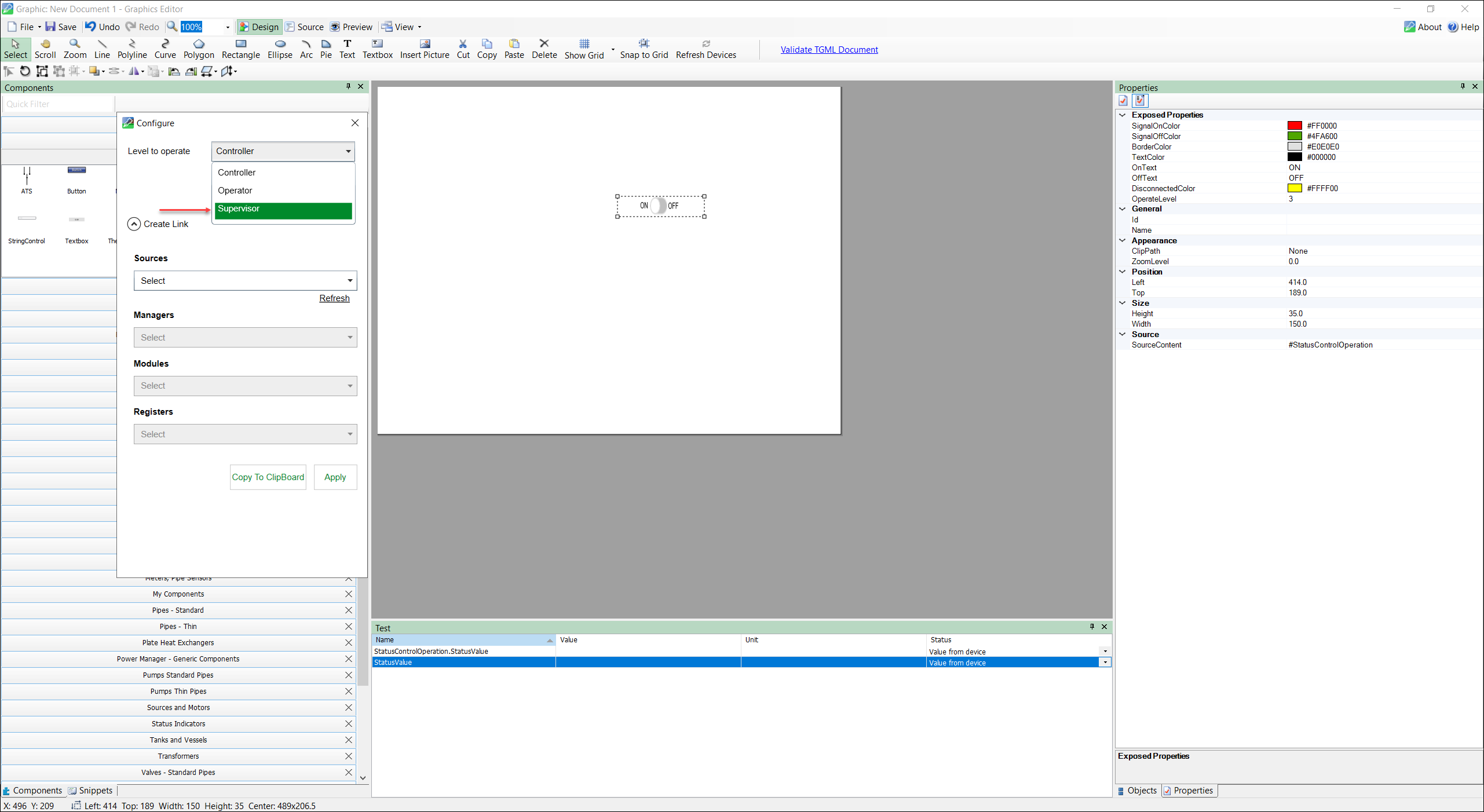This screenshot has height=812, width=1484.
Task: Toggle the ON/OFF switch component on canvas
Action: tap(660, 206)
